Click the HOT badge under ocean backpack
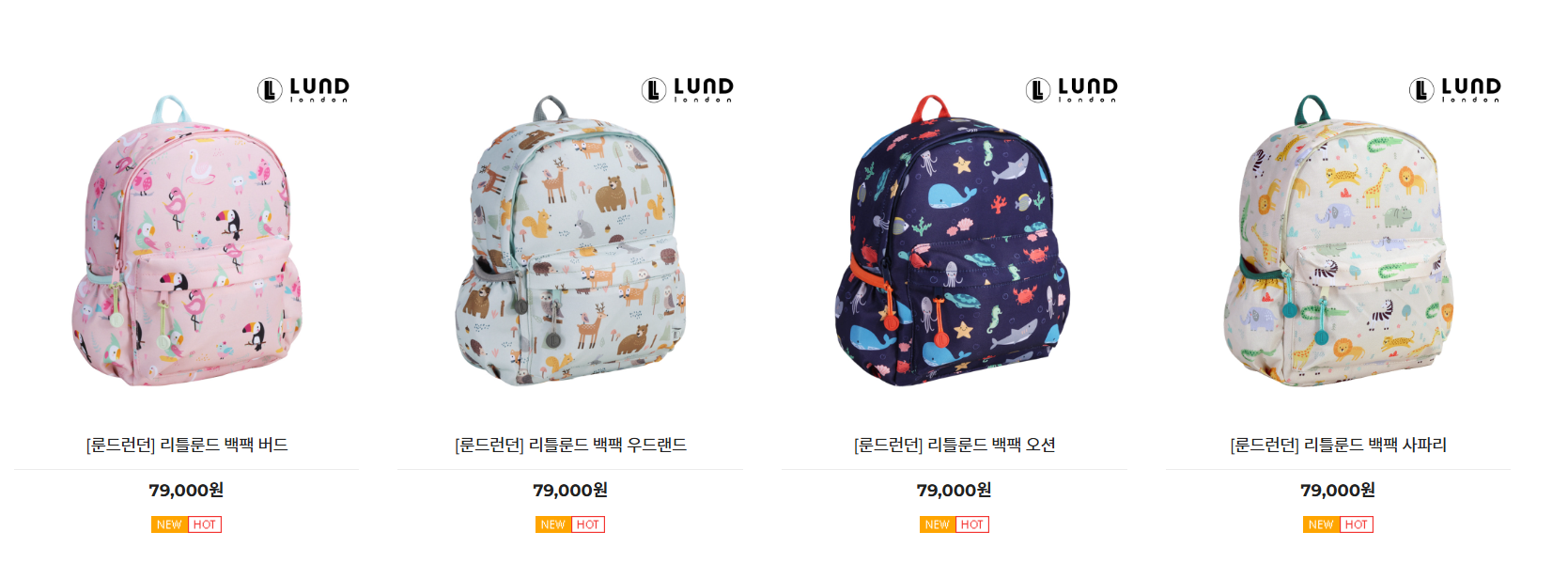The height and width of the screenshot is (563, 1568). pyautogui.click(x=972, y=524)
